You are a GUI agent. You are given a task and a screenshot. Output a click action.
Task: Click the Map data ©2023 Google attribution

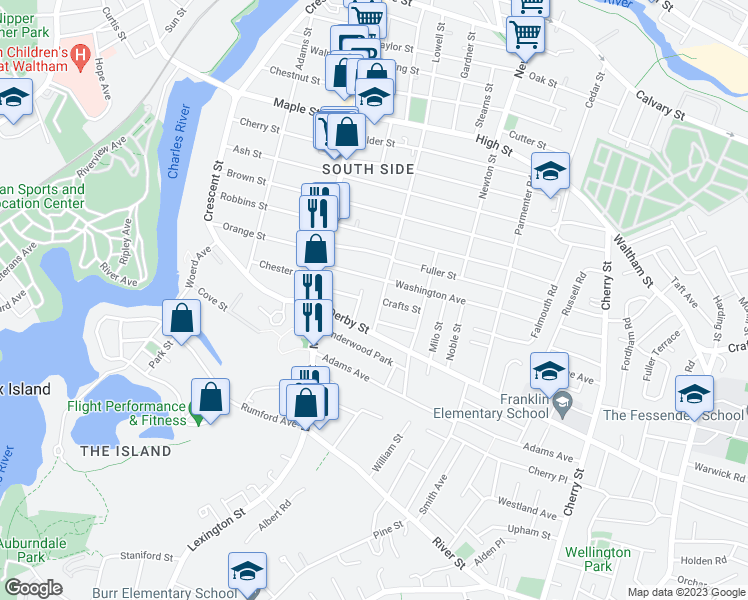pyautogui.click(x=687, y=592)
